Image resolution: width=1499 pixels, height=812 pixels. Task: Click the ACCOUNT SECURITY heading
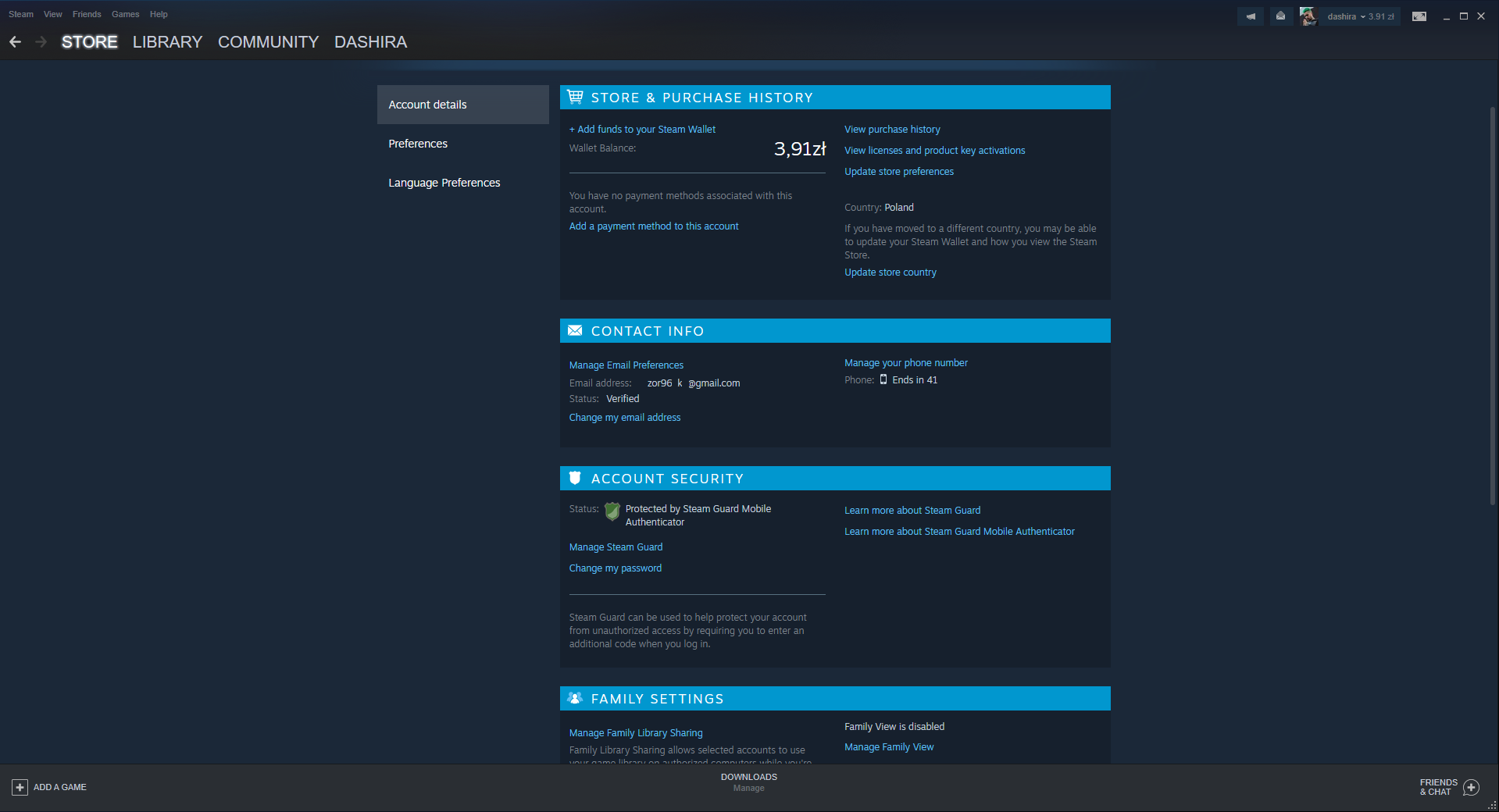(667, 479)
